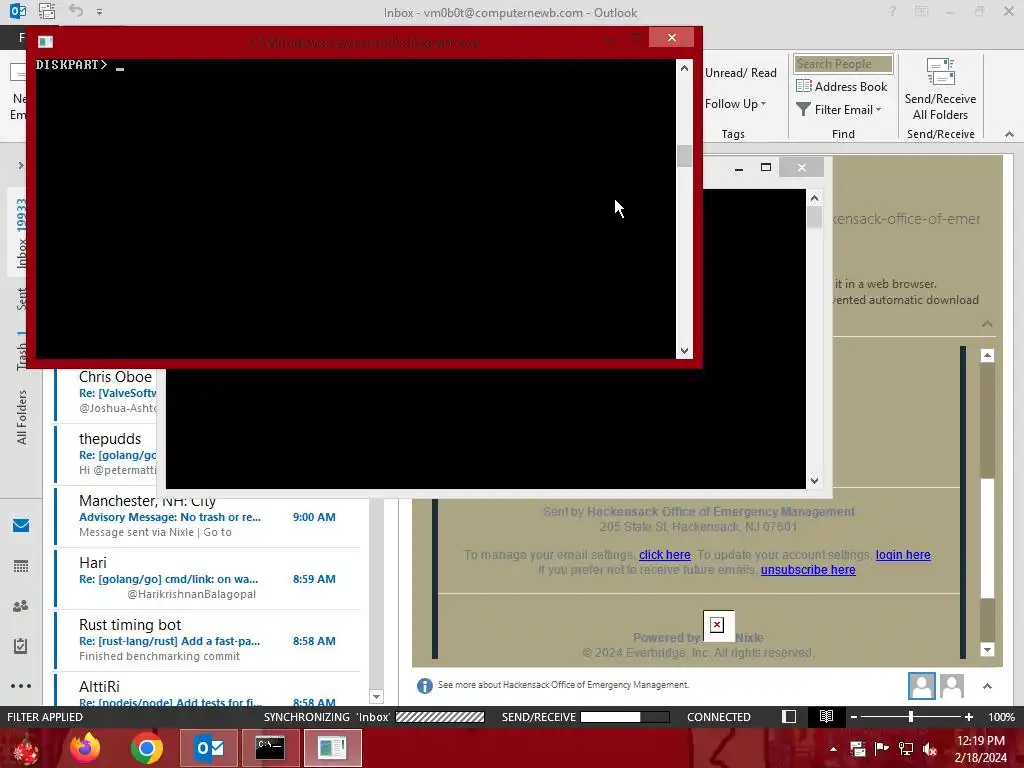
Task: Open Customize Quick Access Toolbar dropdown
Action: pyautogui.click(x=99, y=12)
